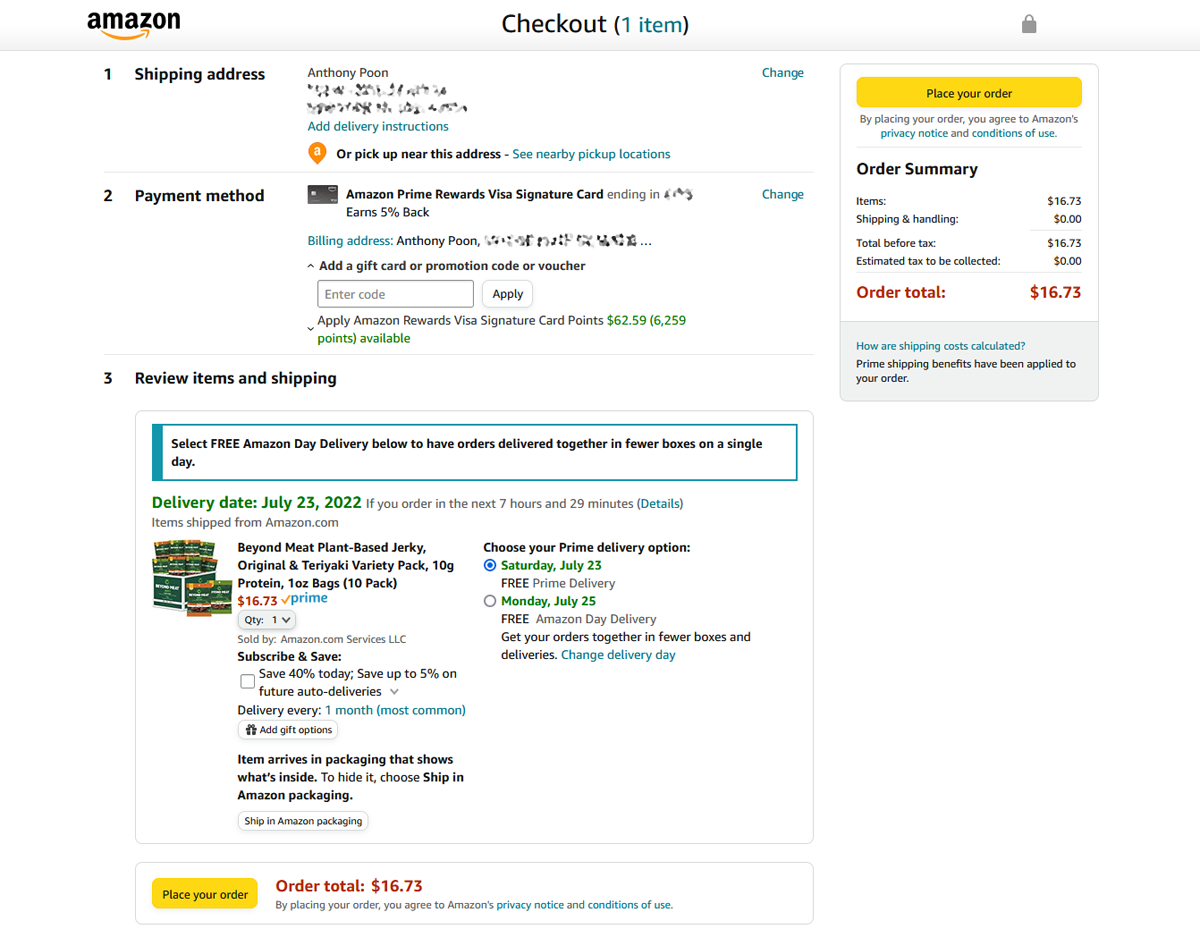Open Add gift options

click(x=289, y=730)
